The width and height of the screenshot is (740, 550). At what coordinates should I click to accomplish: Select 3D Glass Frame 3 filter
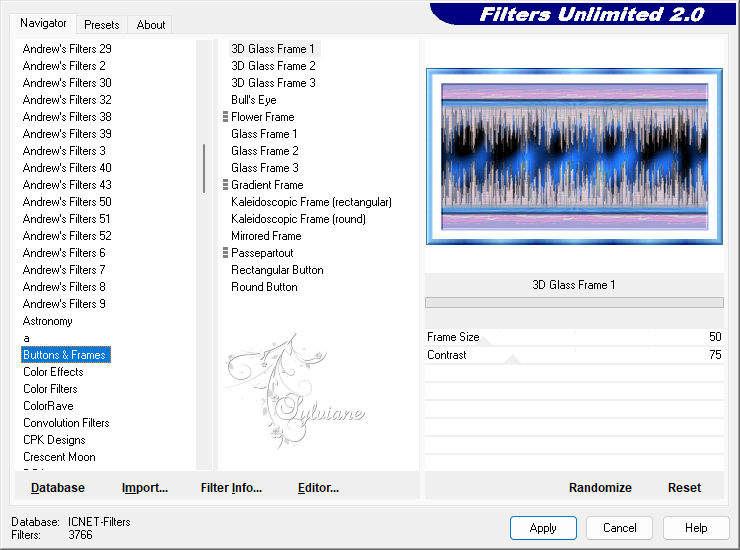[x=273, y=83]
